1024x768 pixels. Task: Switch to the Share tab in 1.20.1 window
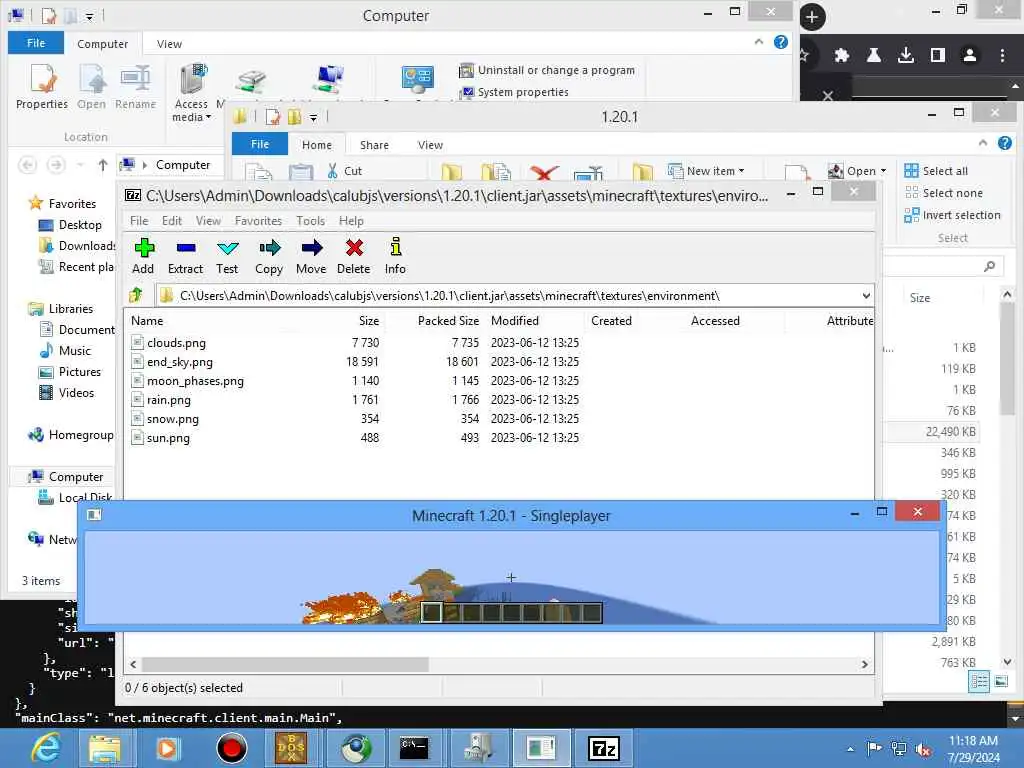[x=374, y=145]
